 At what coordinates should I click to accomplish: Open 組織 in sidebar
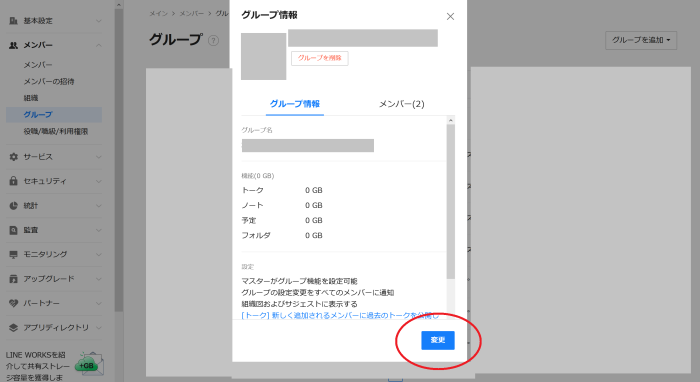[x=31, y=98]
